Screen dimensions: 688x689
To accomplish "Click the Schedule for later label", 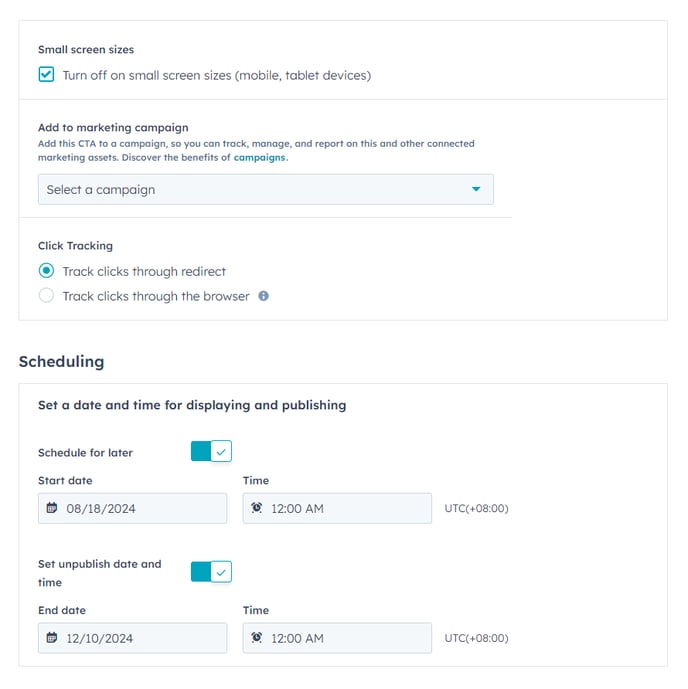I will 85,453.
